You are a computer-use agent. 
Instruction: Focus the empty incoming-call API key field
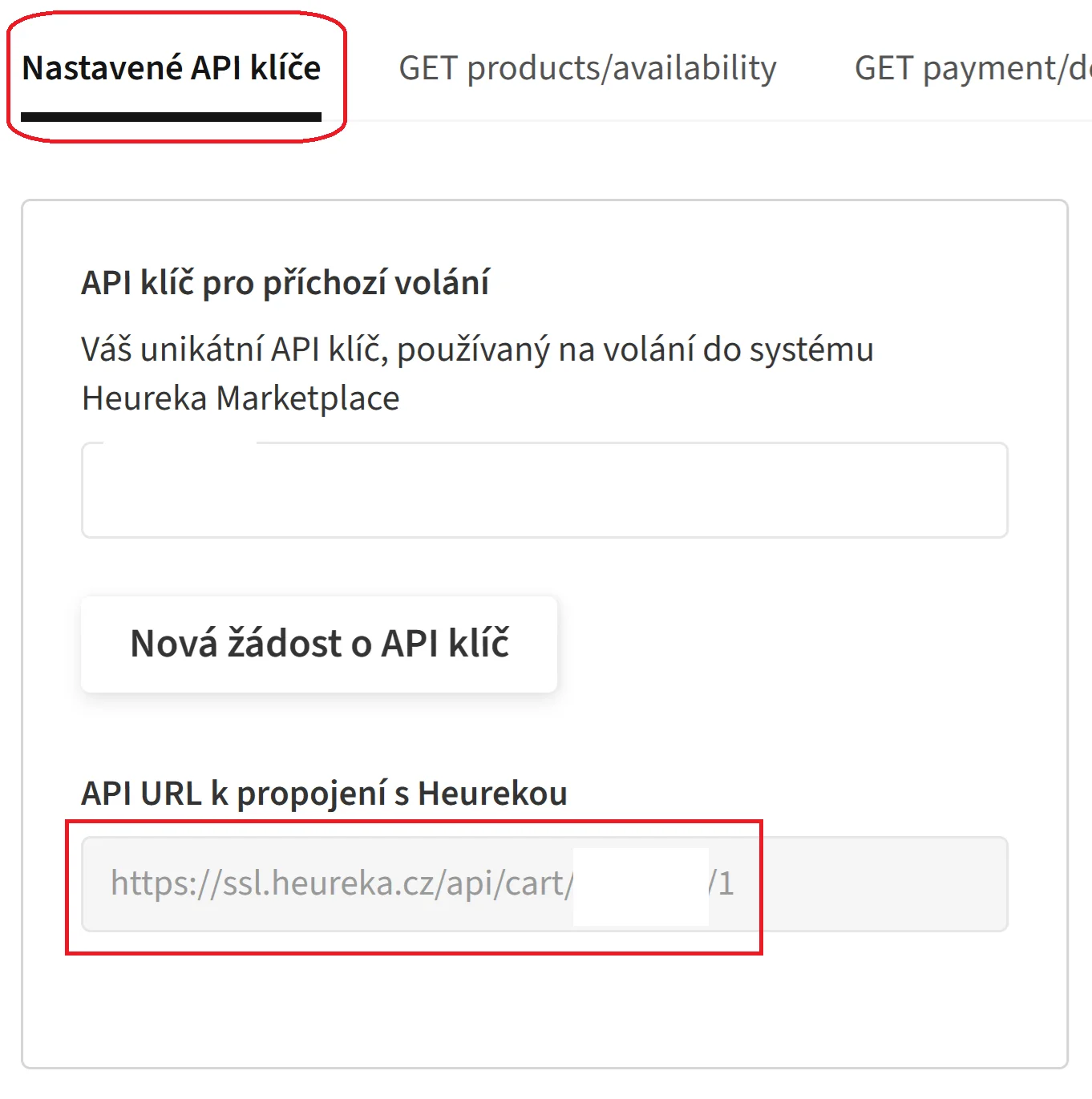(x=544, y=490)
